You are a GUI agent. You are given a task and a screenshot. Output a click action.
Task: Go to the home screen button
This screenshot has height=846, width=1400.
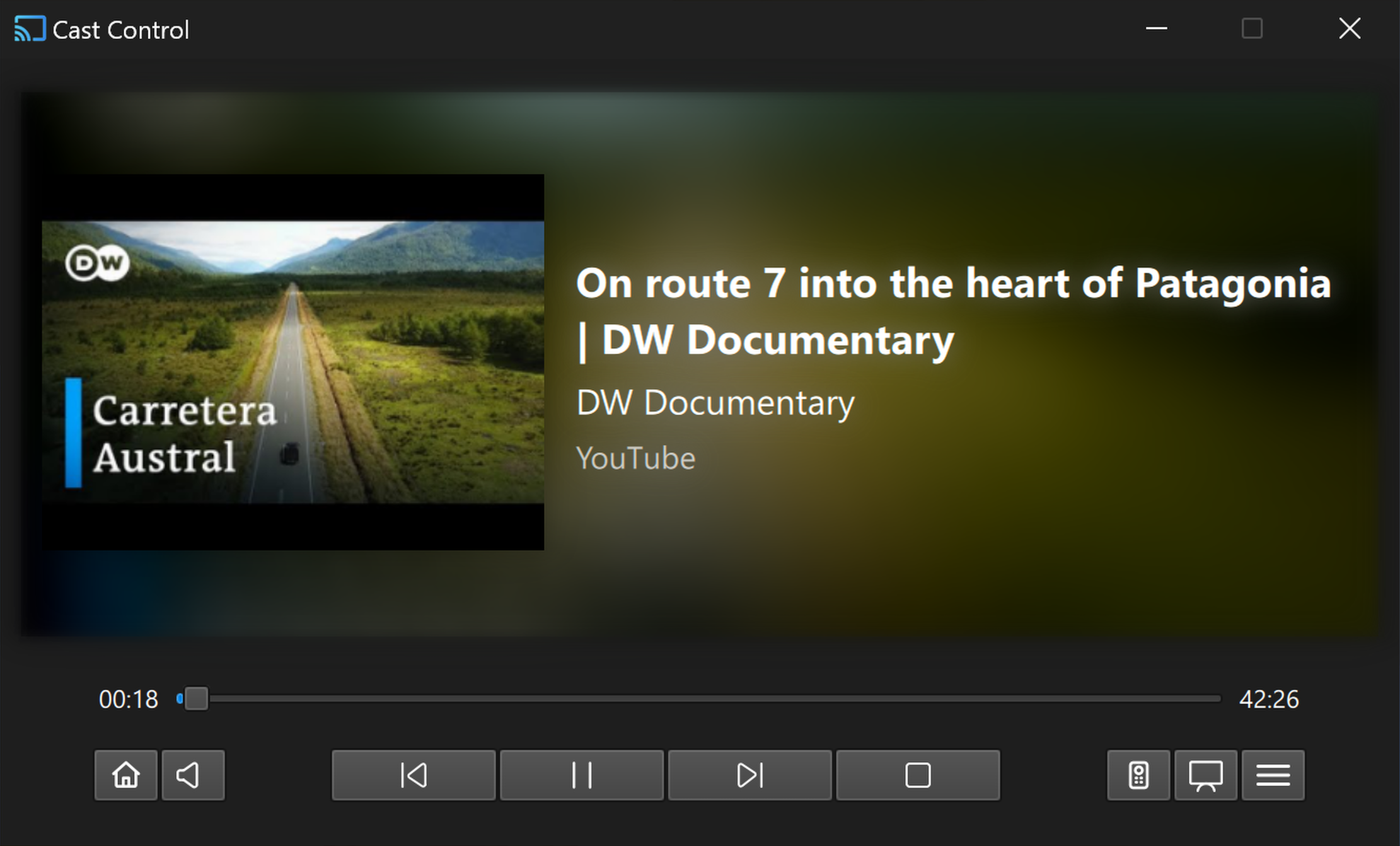125,775
